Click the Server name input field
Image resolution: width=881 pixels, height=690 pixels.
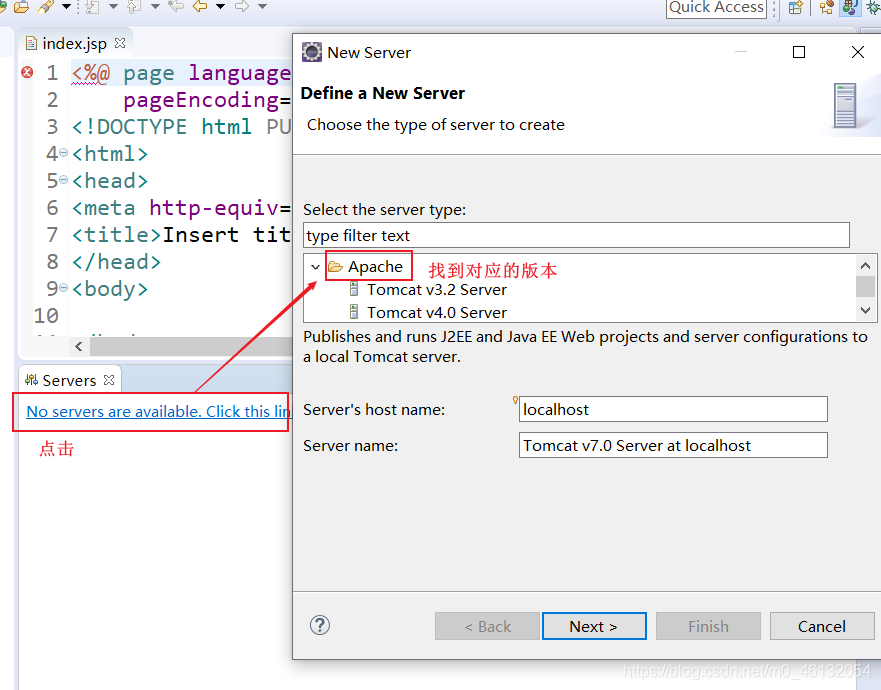click(673, 445)
